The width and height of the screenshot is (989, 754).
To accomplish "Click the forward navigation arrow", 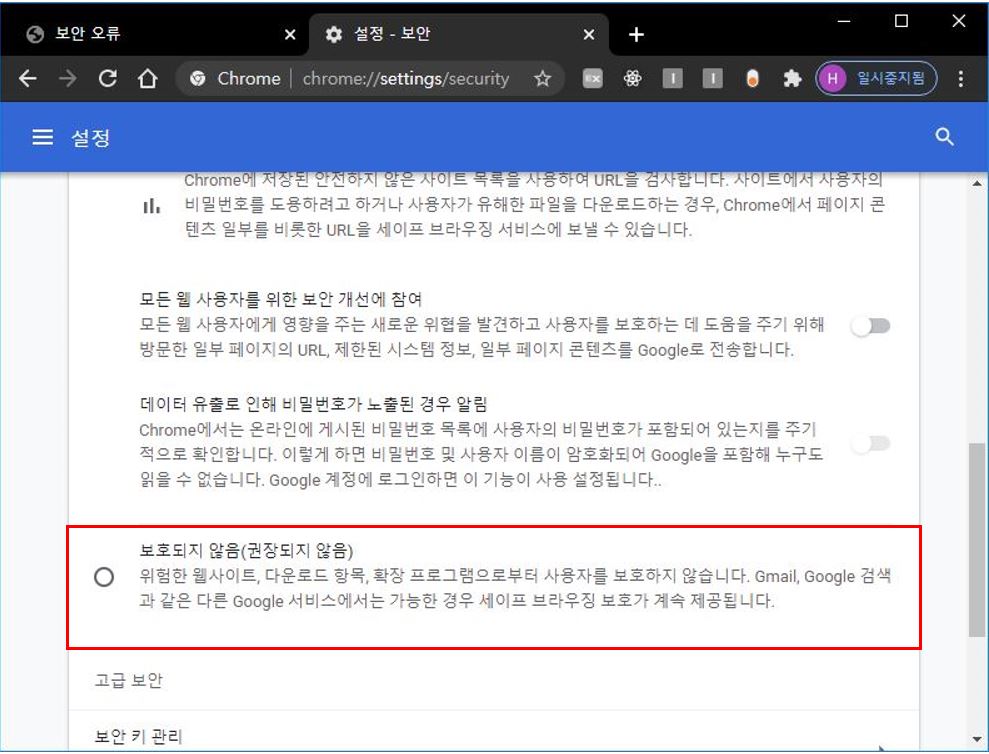I will (x=67, y=78).
